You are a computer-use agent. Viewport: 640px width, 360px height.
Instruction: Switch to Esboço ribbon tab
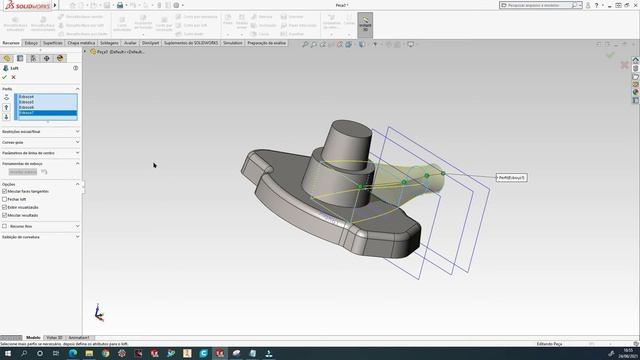[31, 43]
